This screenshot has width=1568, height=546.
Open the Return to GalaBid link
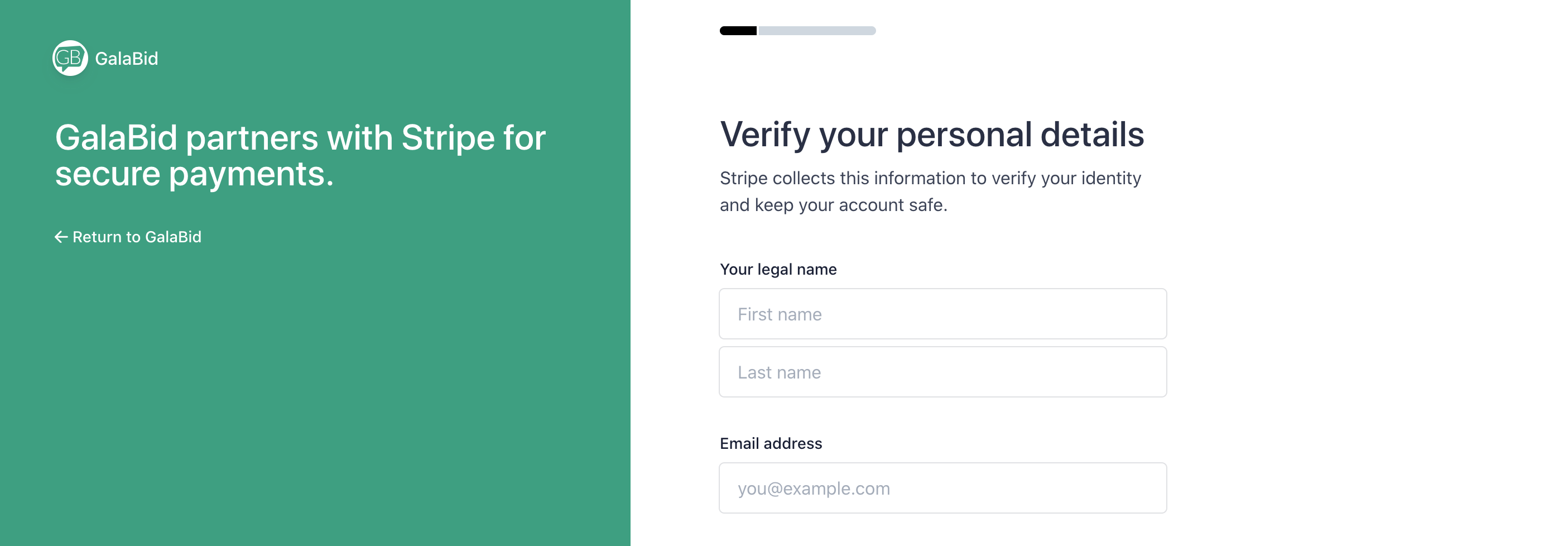pyautogui.click(x=136, y=237)
